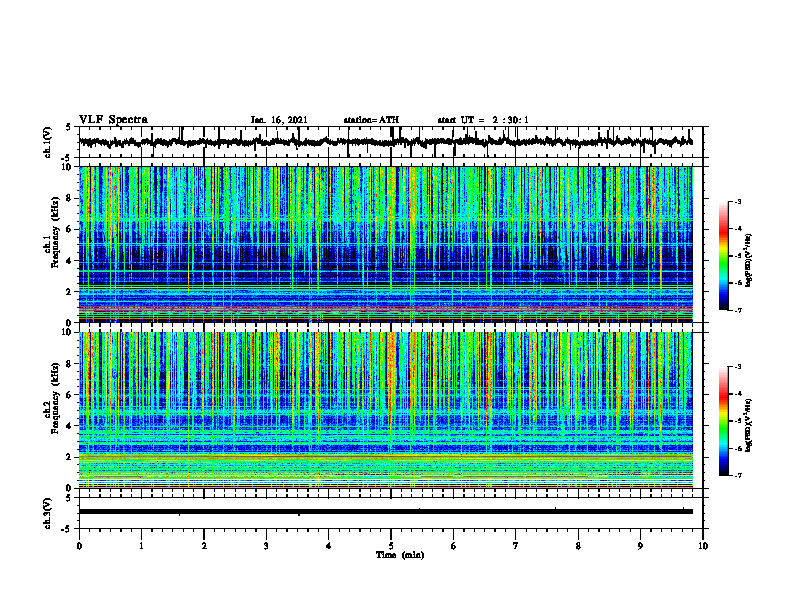Click time-axis tick label "9"

click(640, 546)
